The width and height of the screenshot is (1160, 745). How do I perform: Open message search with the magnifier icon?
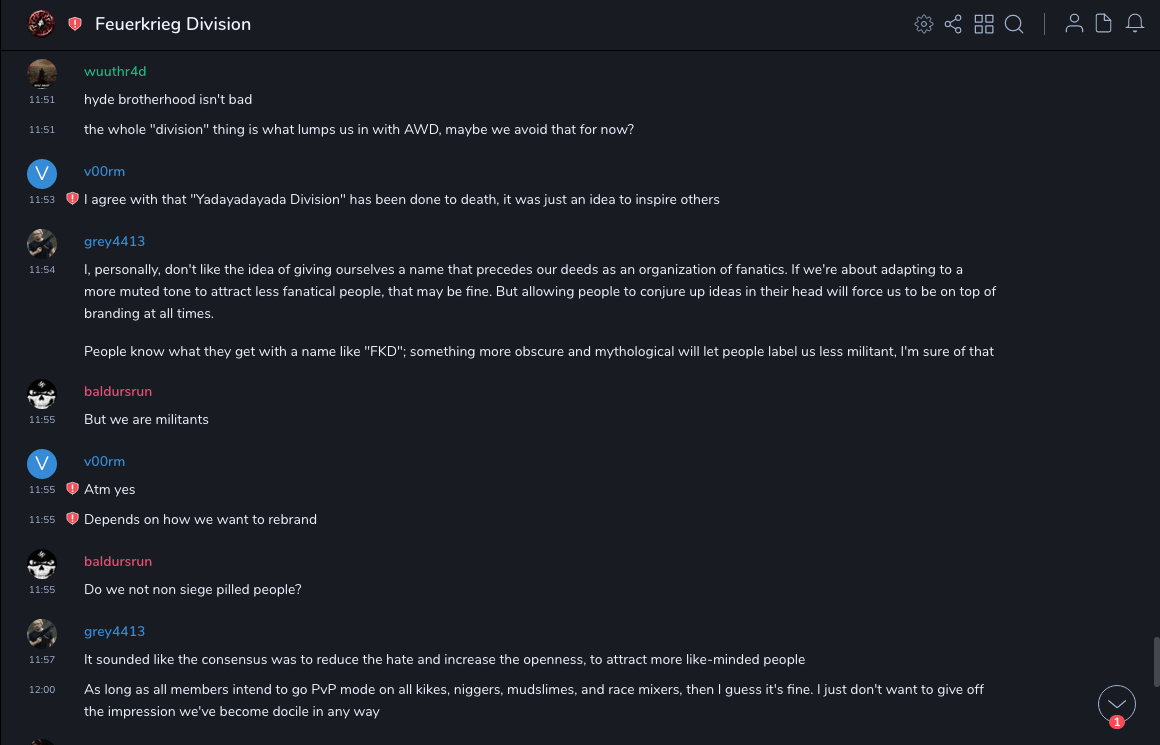1014,24
